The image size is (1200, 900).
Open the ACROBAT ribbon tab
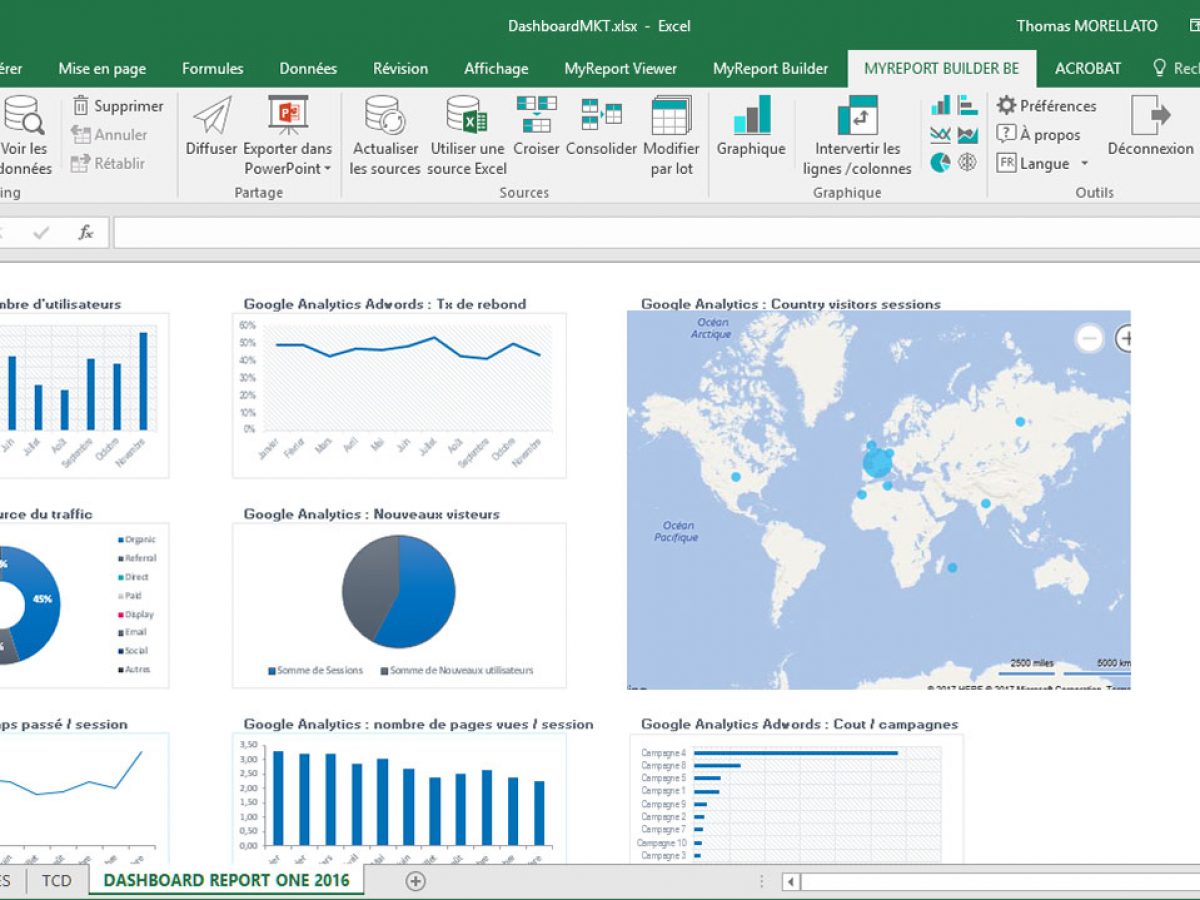click(1088, 69)
